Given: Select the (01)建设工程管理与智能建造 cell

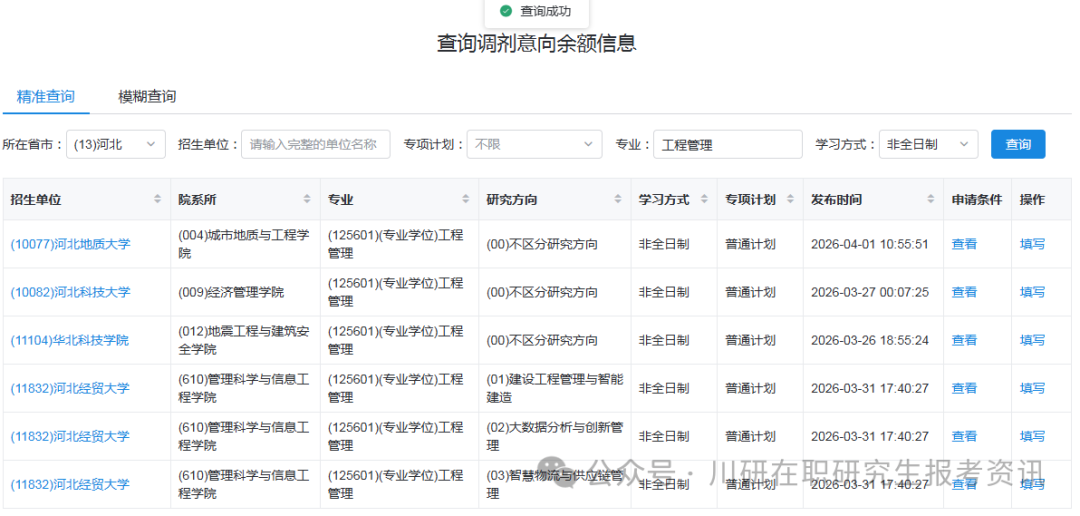Looking at the screenshot, I should coord(554,389).
